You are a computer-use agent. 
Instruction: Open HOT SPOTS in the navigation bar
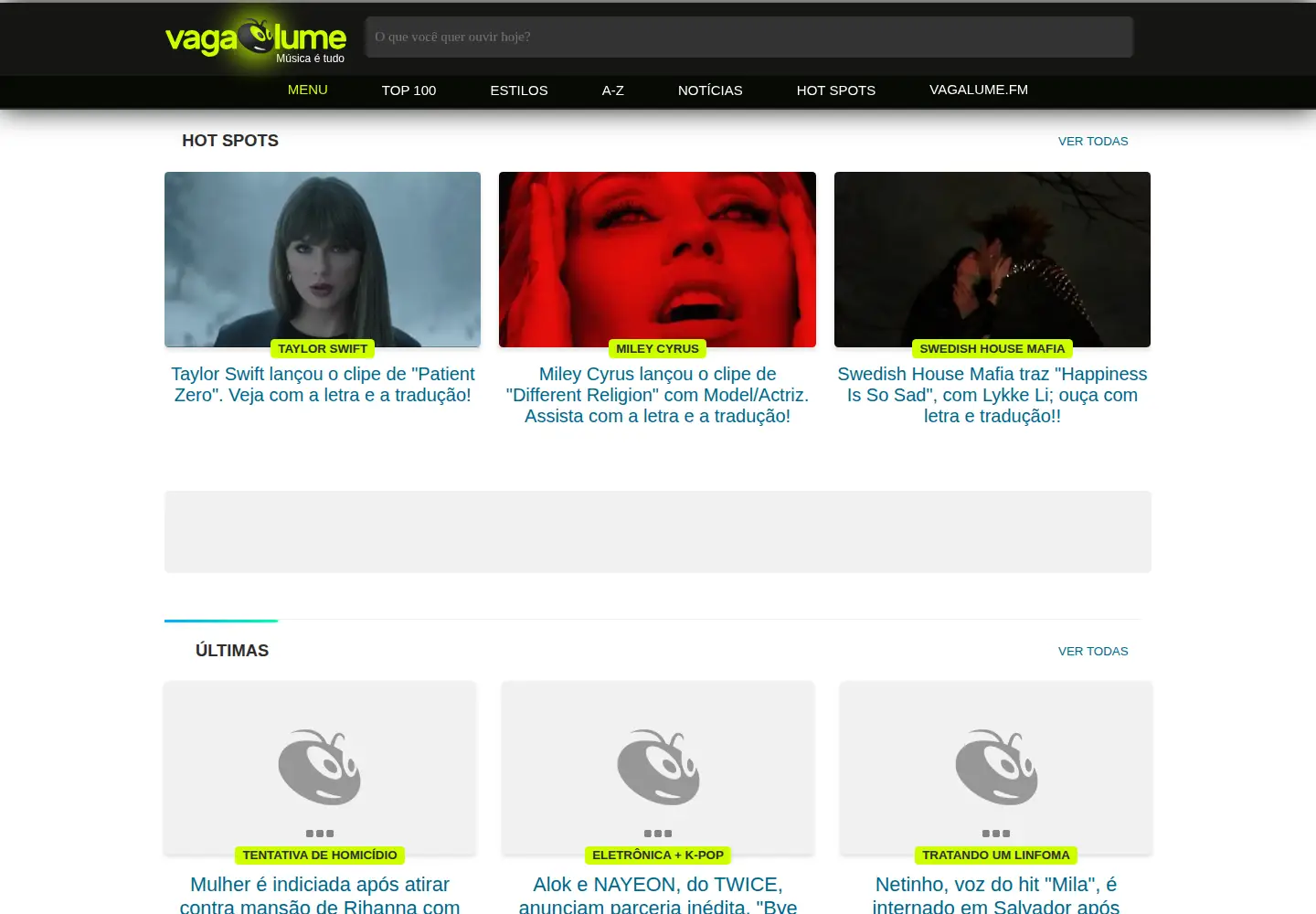click(836, 90)
